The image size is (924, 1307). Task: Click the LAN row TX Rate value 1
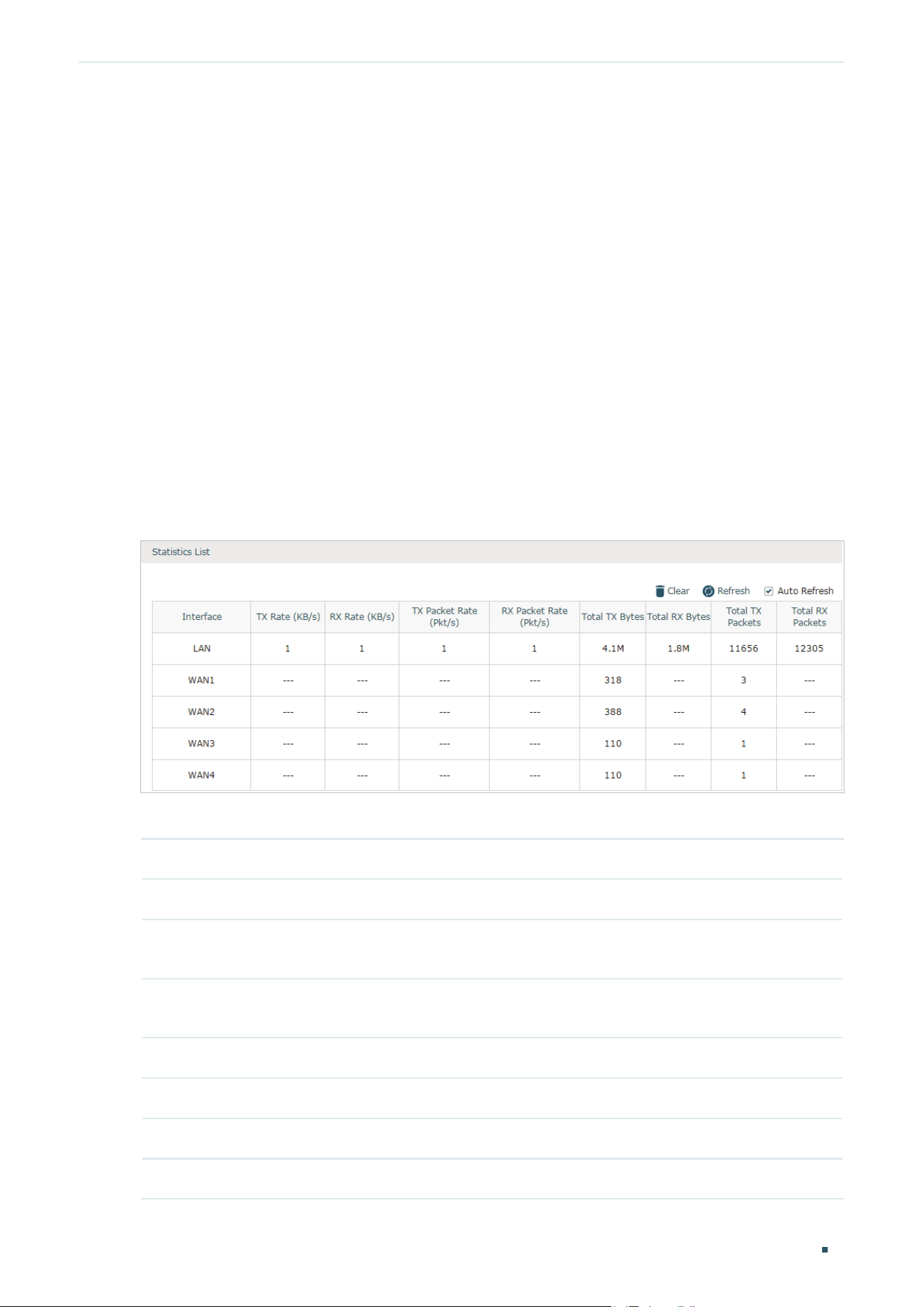(x=288, y=649)
